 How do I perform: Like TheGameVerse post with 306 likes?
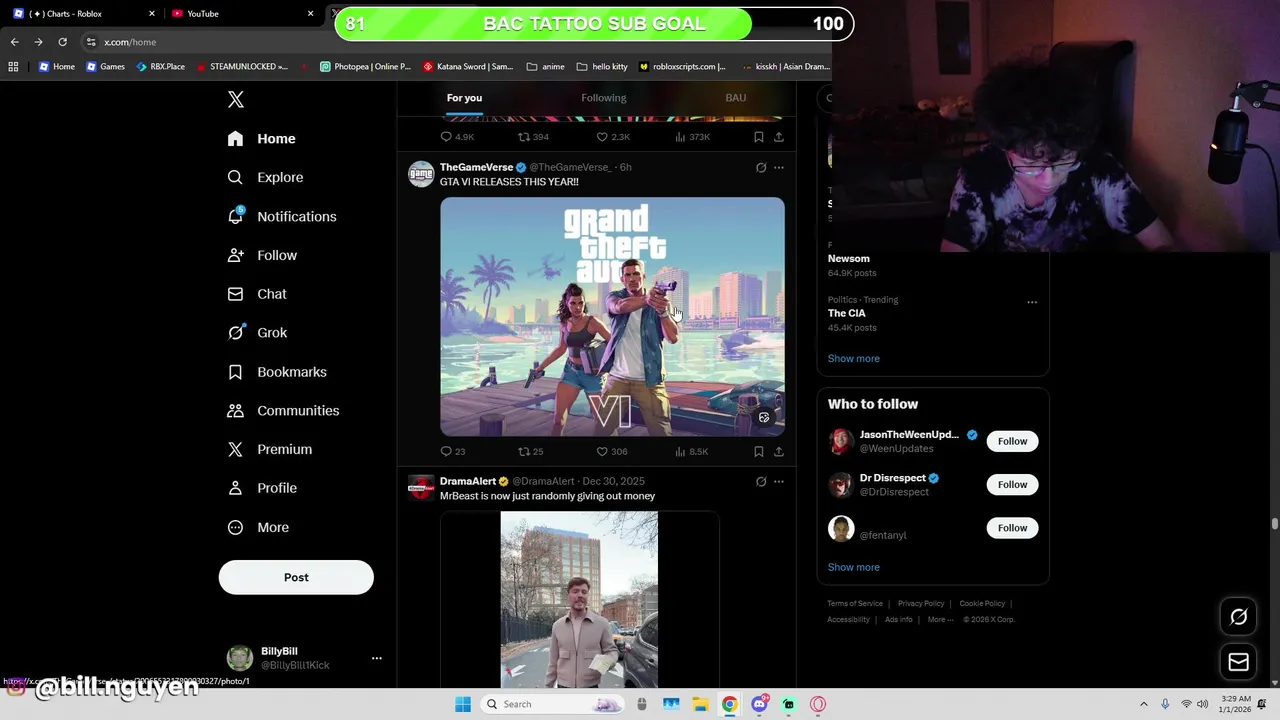[612, 452]
